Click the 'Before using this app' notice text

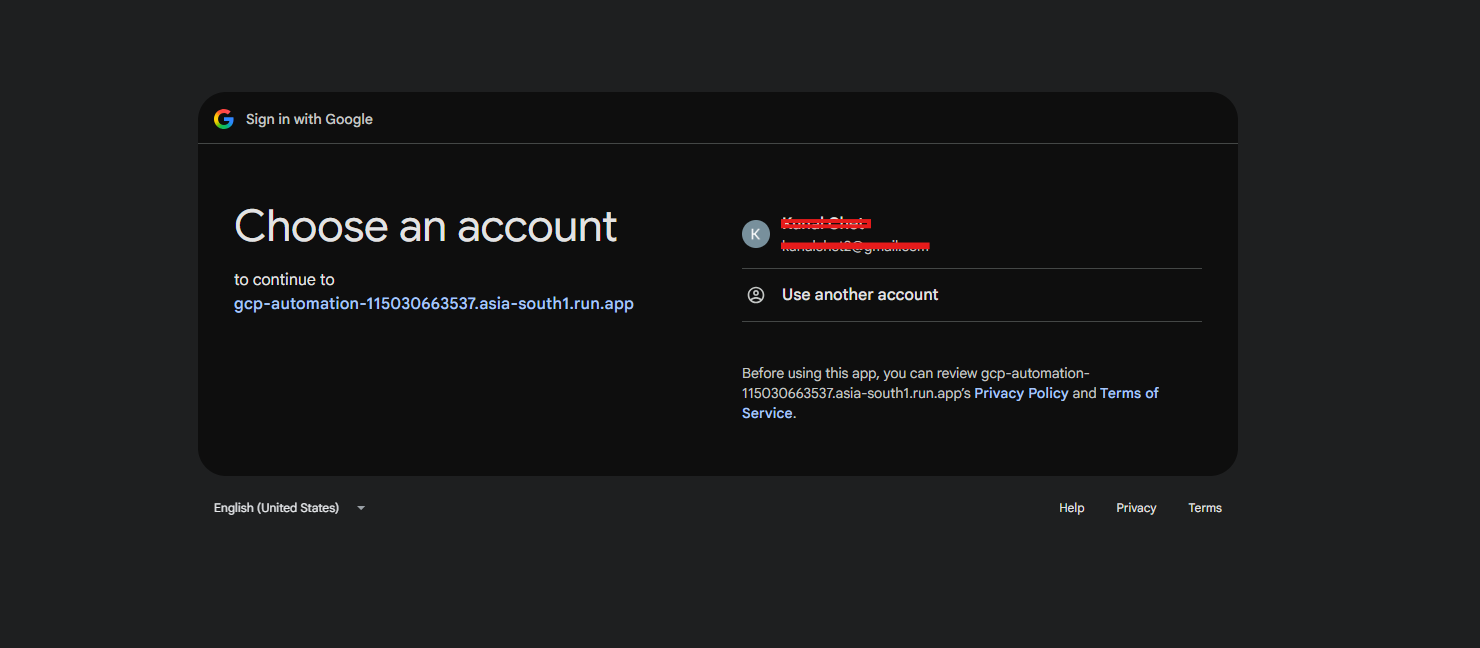click(x=950, y=393)
